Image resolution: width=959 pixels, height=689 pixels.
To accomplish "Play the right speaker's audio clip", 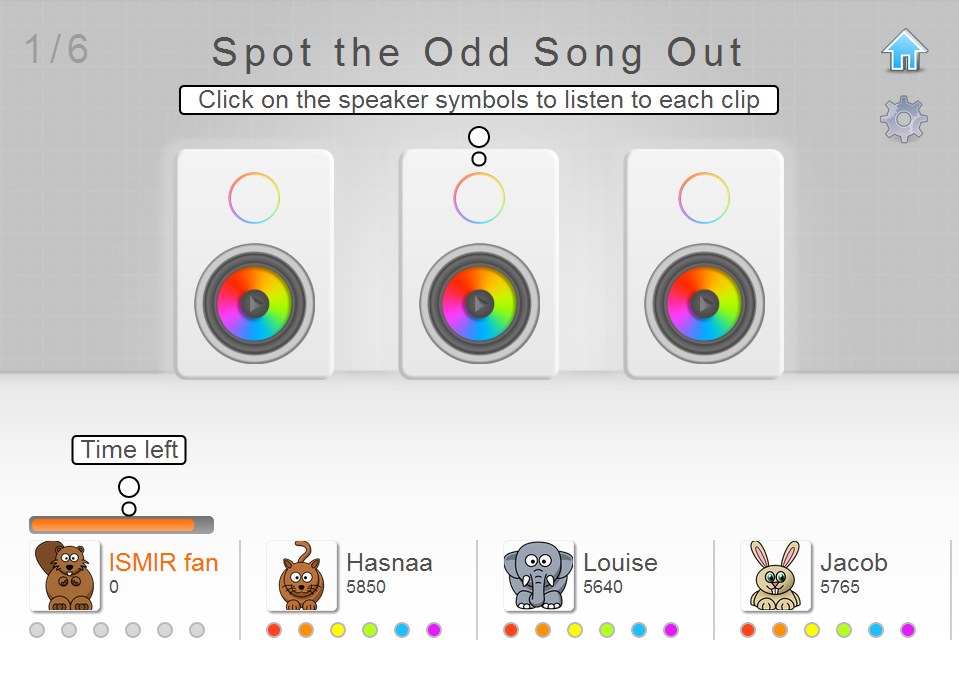I will point(705,303).
